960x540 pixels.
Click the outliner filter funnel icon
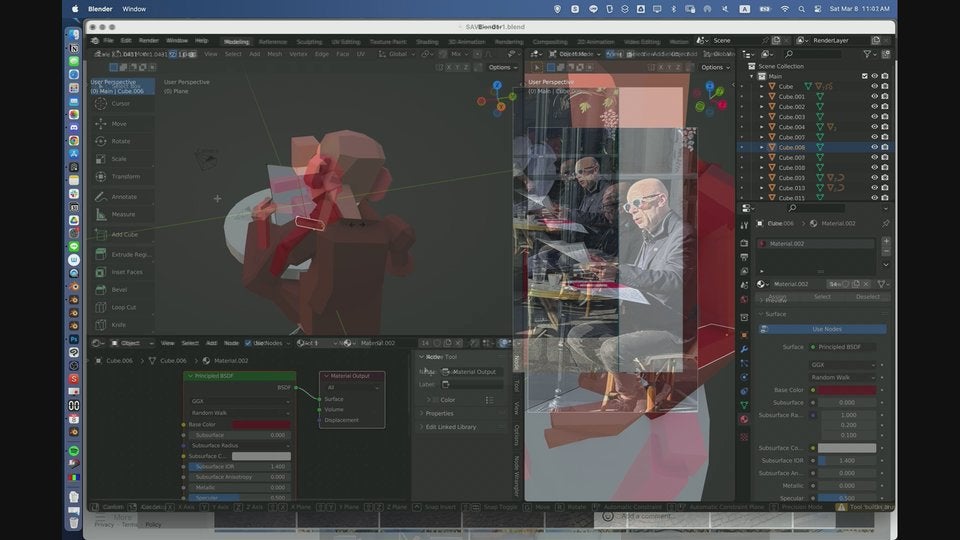pos(867,54)
